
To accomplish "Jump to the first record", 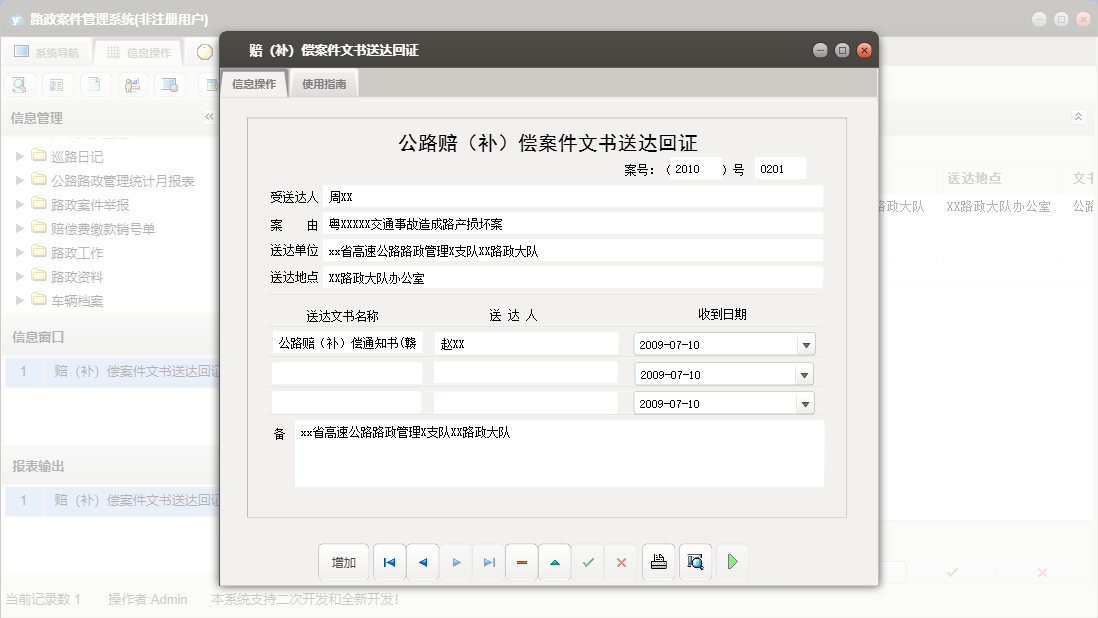I will tap(389, 561).
